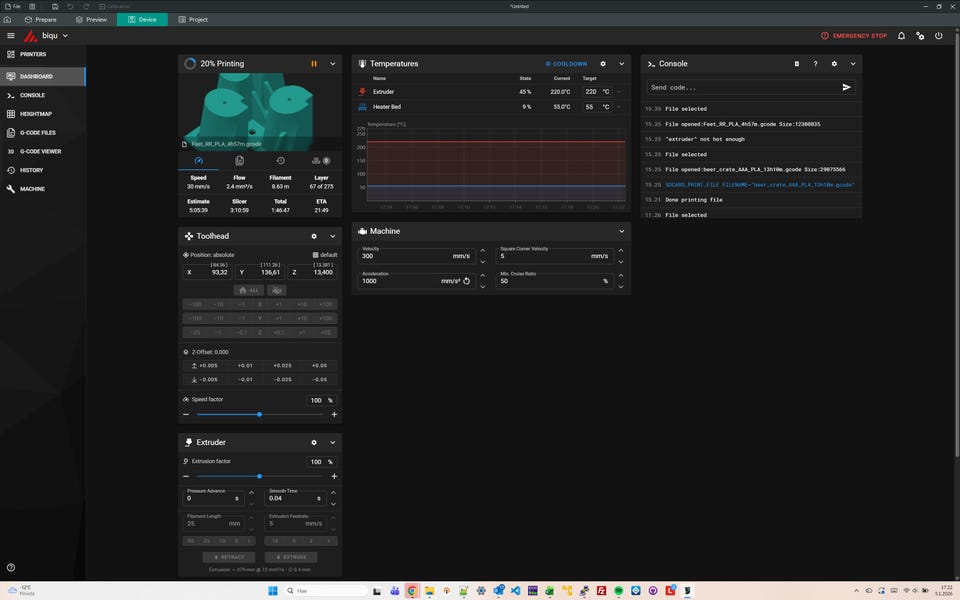960x600 pixels.
Task: Click the Cooldown button
Action: coord(567,64)
